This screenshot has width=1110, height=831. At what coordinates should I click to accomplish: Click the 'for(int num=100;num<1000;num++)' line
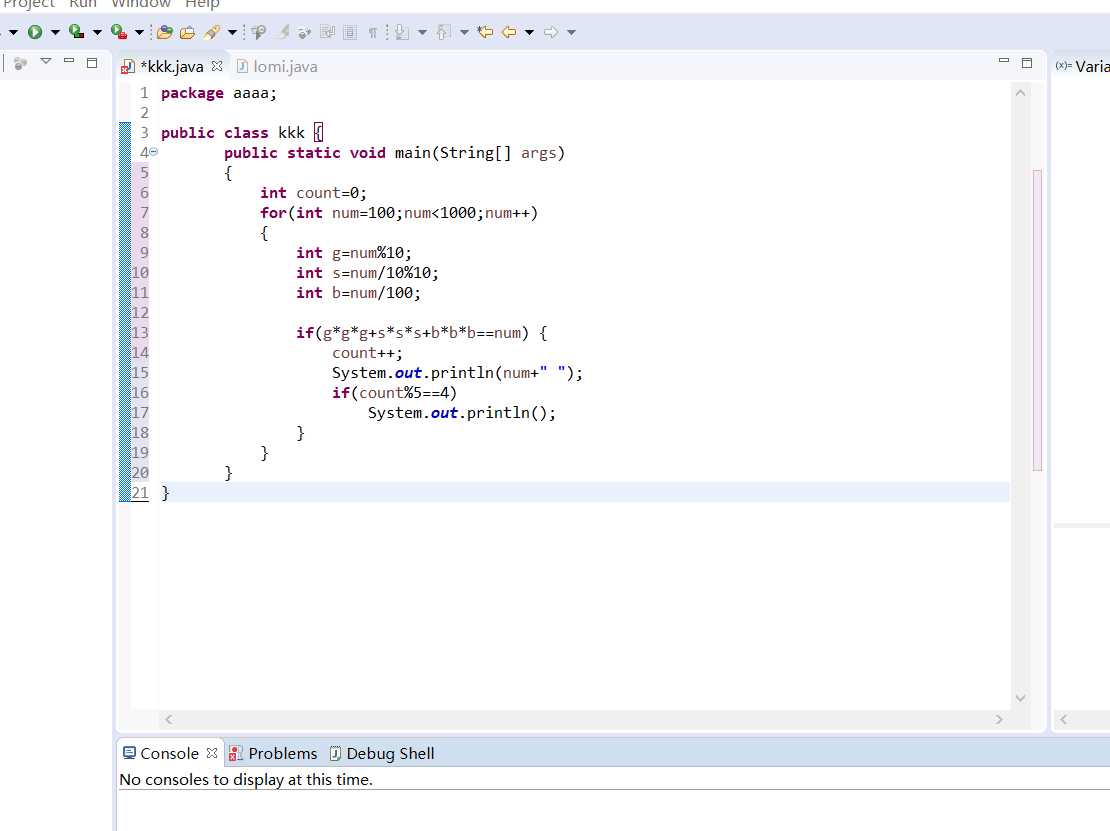399,212
